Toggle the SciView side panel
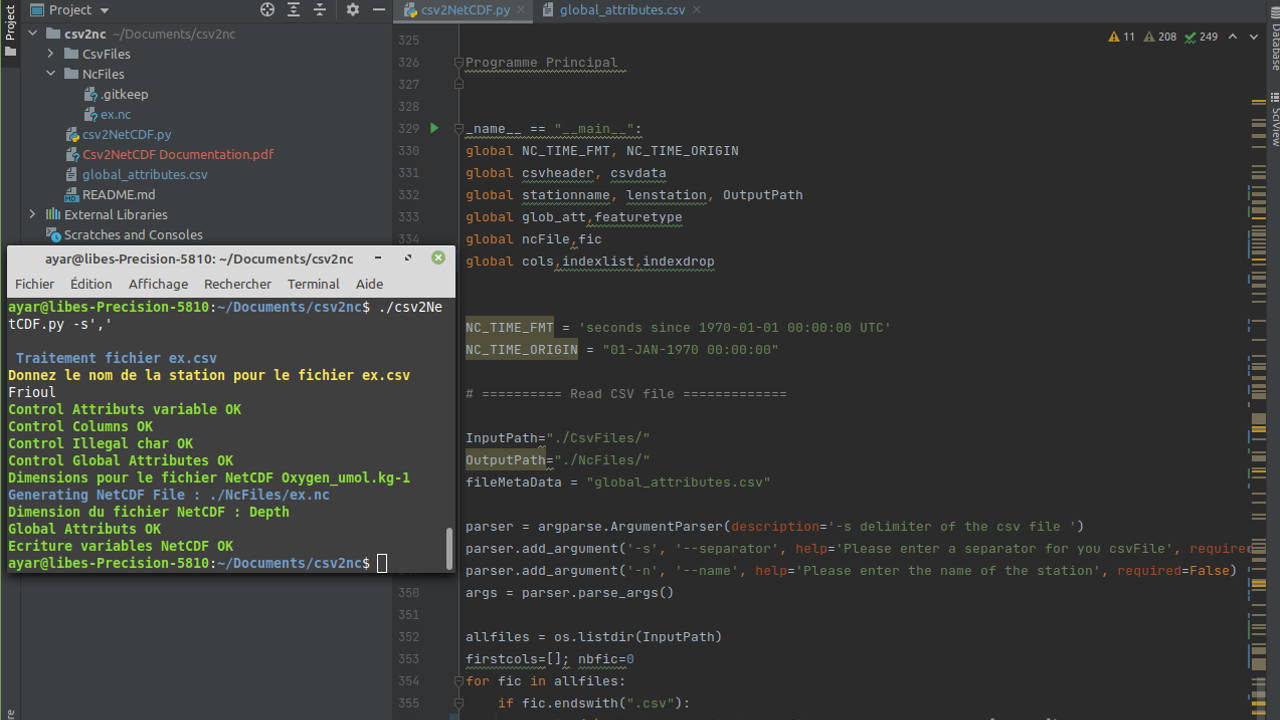 [1275, 120]
